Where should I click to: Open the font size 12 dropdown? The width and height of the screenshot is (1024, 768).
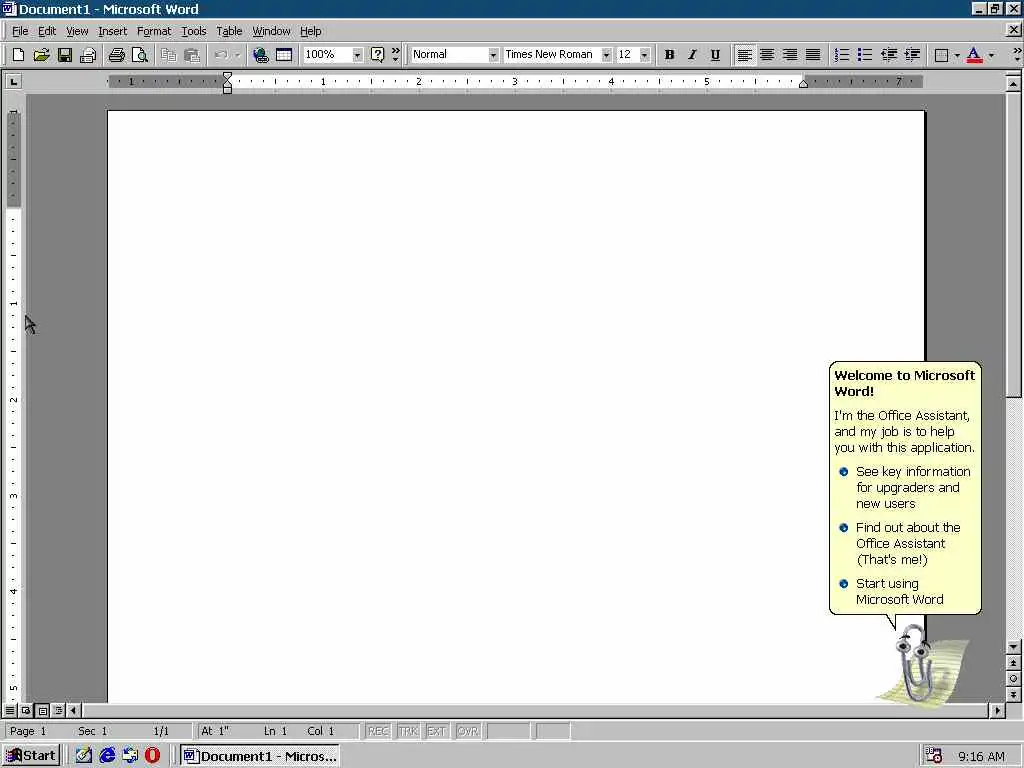(645, 55)
